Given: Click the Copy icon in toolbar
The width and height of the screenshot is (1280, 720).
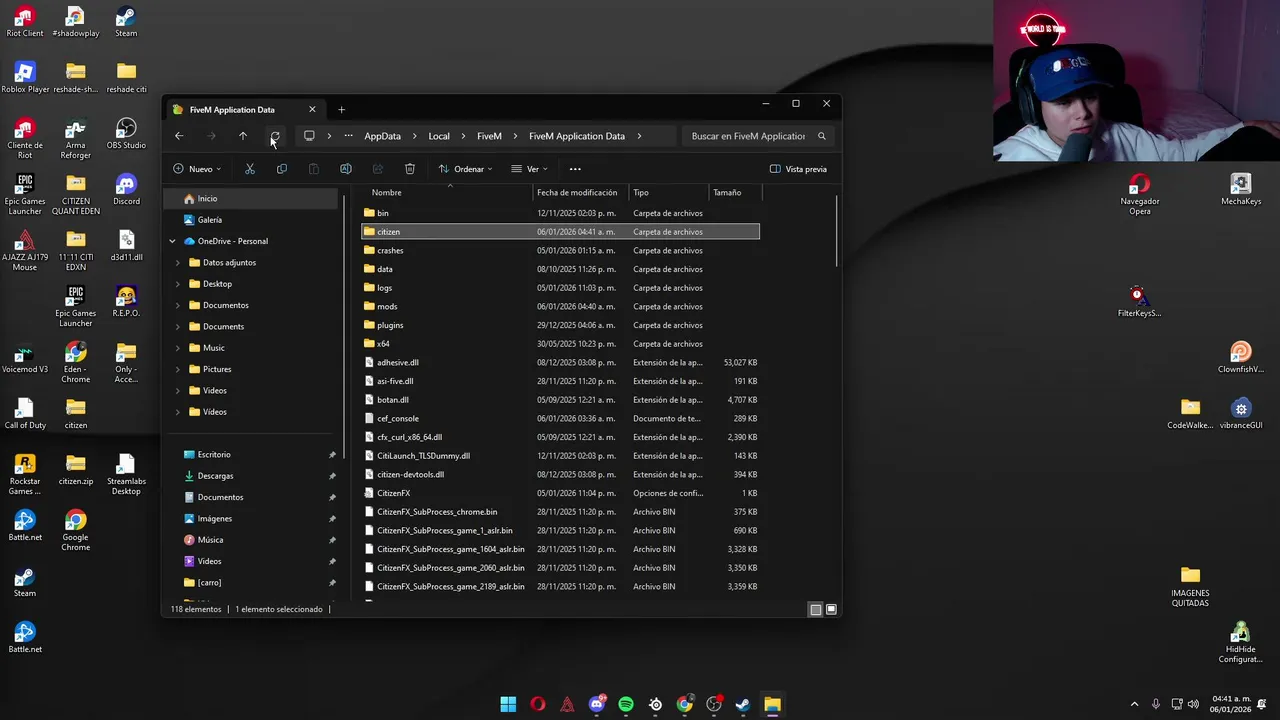Looking at the screenshot, I should coord(282,169).
